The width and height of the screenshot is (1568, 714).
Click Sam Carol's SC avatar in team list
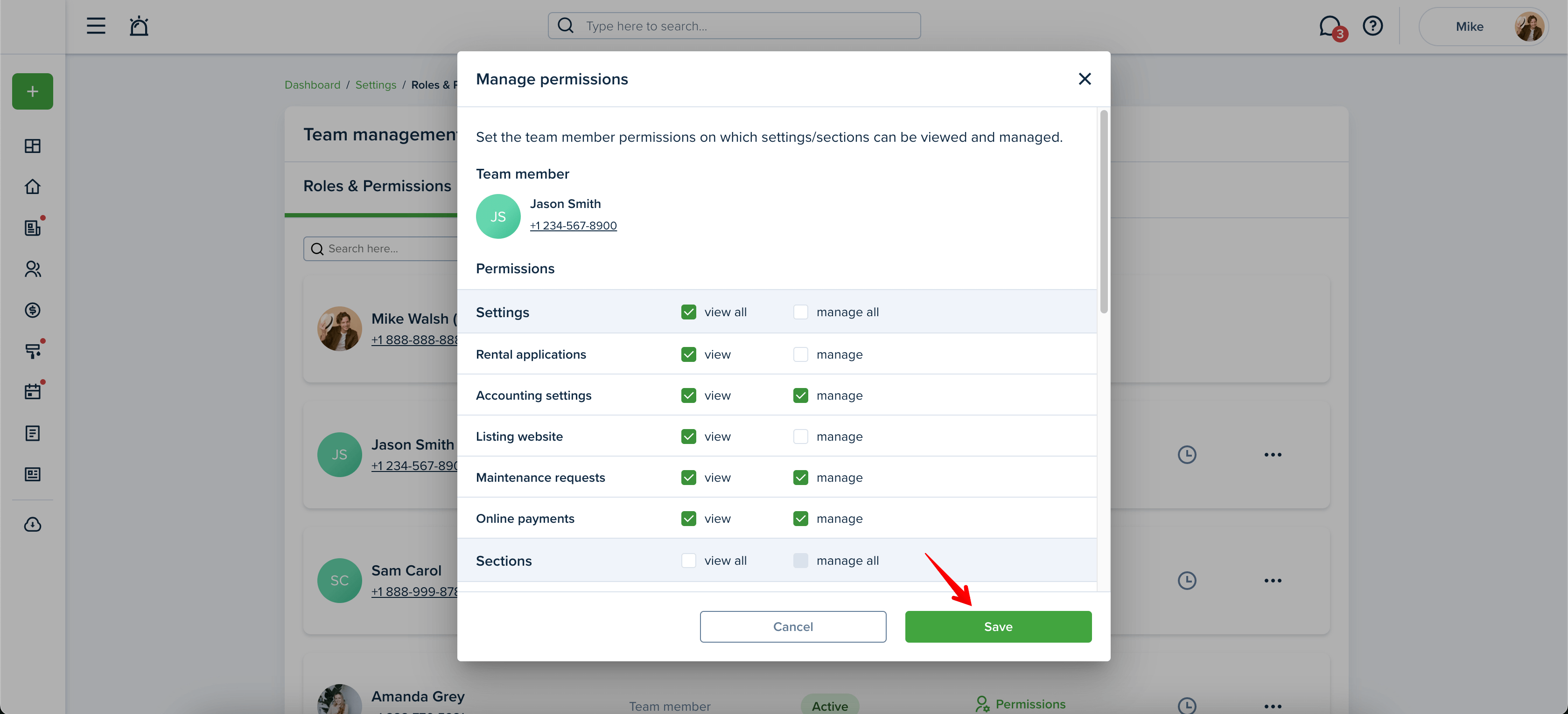[x=340, y=580]
